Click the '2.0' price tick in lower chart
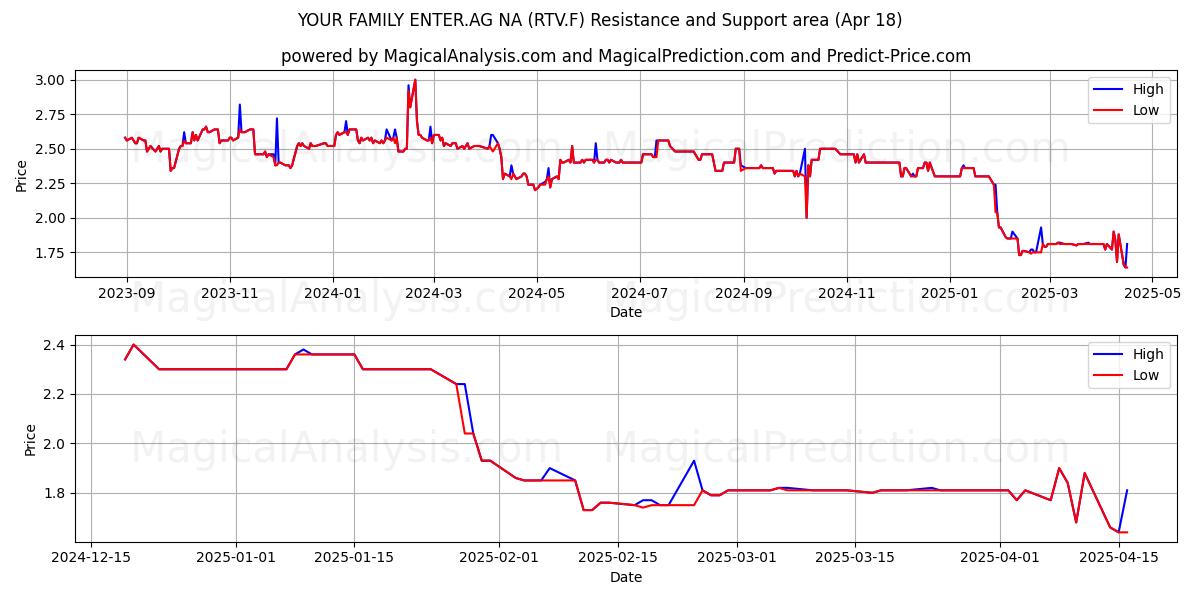This screenshot has height=600, width=1200. [x=54, y=444]
